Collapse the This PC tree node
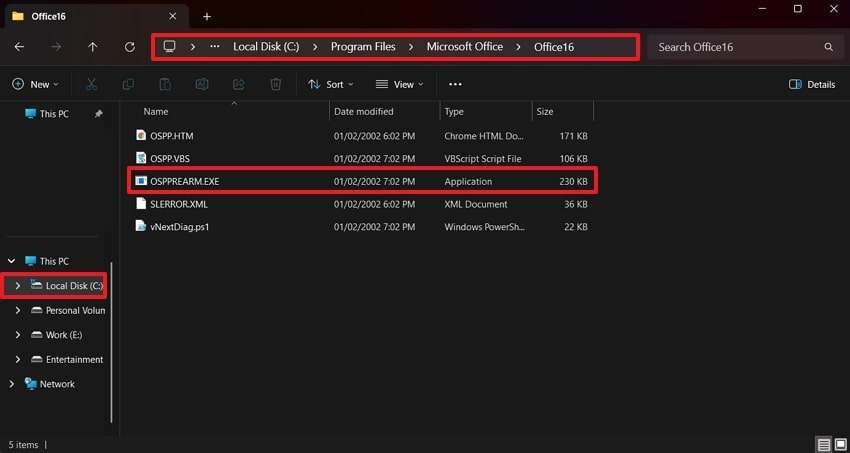Viewport: 850px width, 453px height. 11,261
